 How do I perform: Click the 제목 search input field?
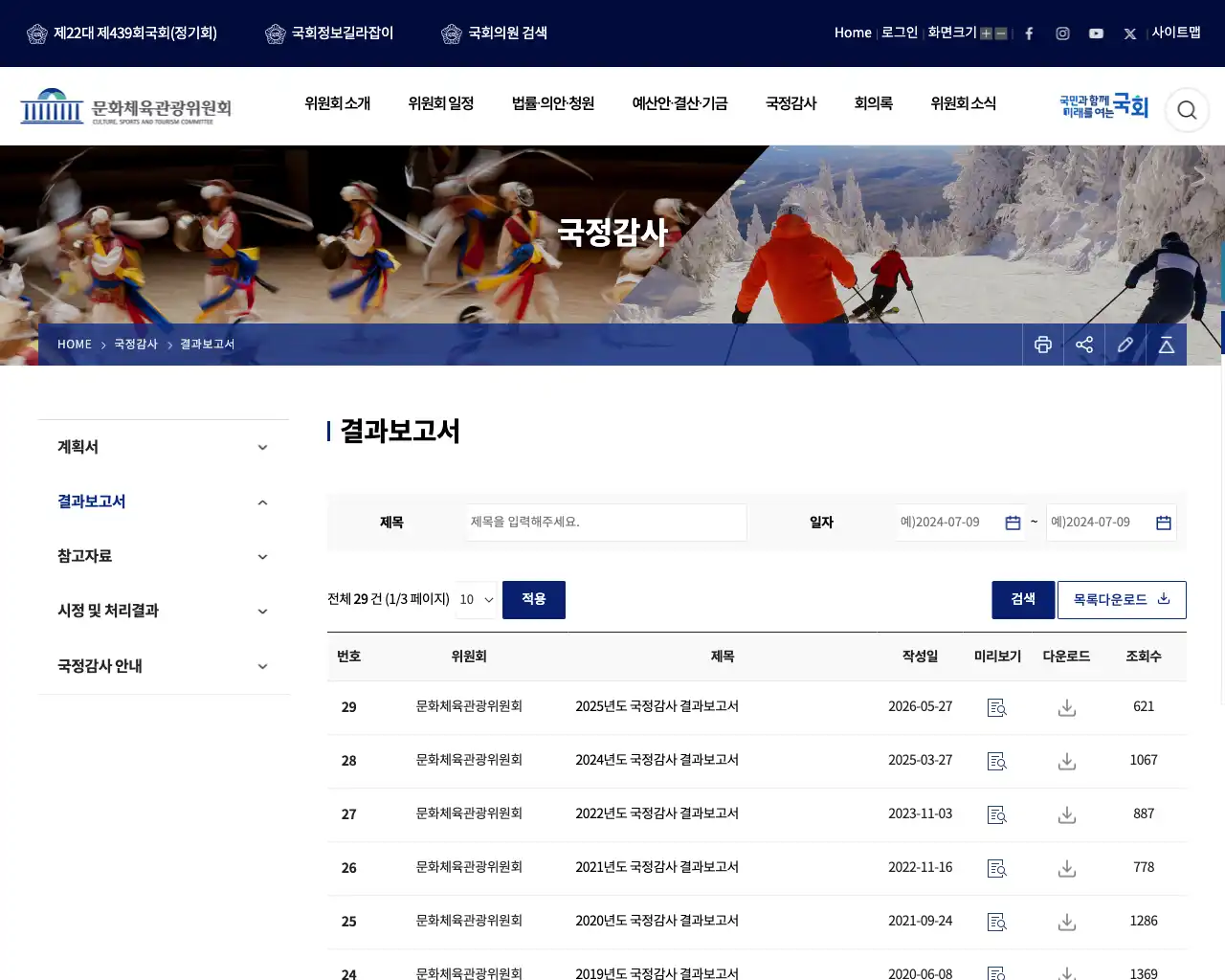[607, 523]
